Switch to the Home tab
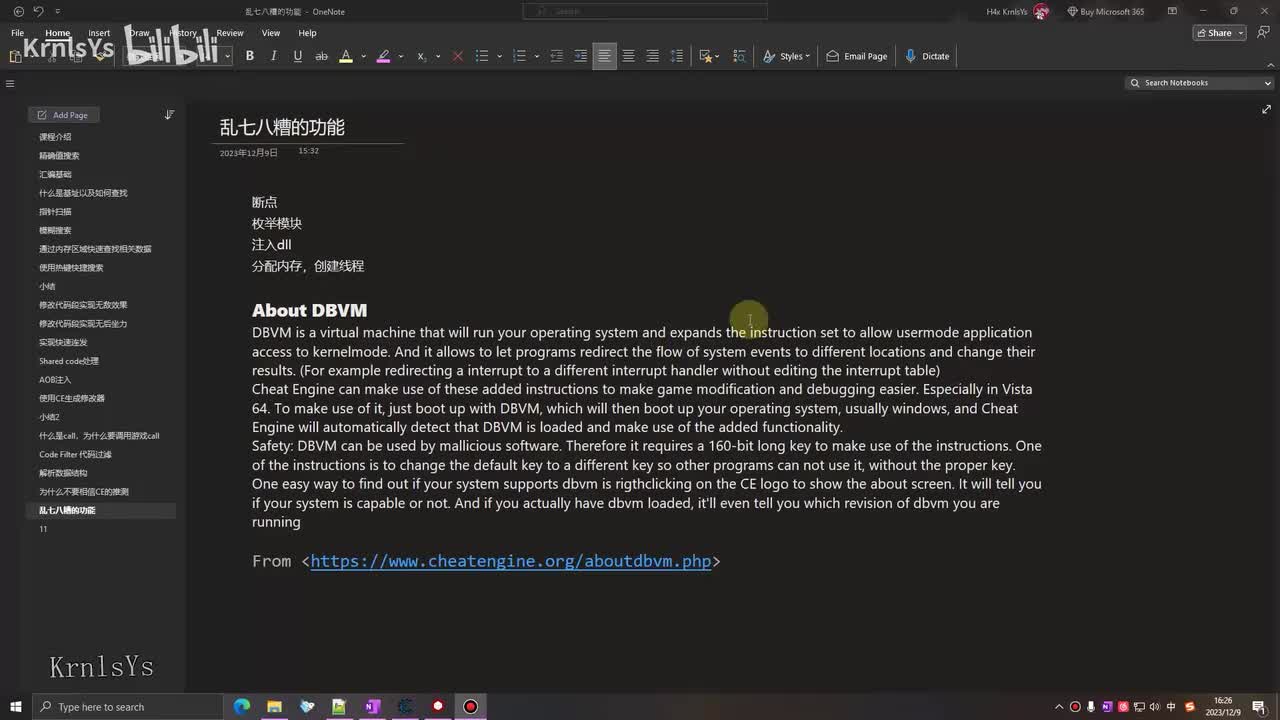This screenshot has height=720, width=1280. [x=58, y=33]
